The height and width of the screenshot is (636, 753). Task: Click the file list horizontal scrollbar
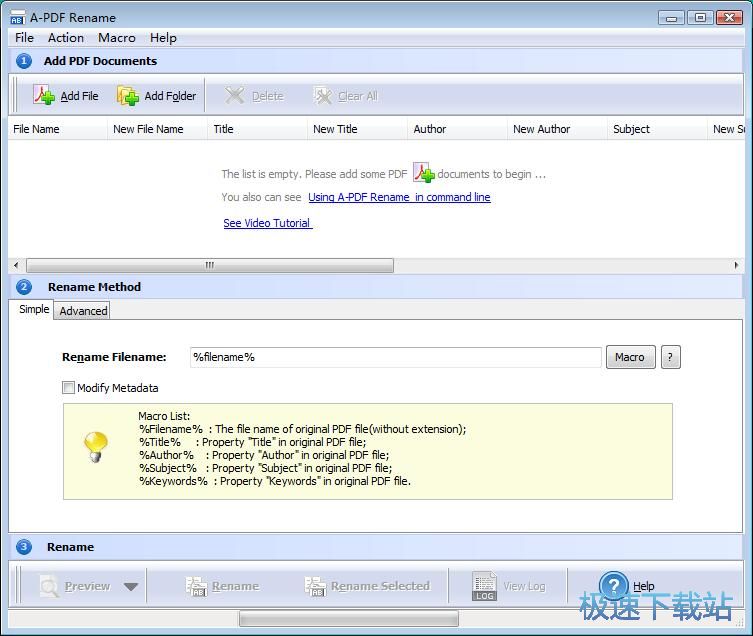209,265
